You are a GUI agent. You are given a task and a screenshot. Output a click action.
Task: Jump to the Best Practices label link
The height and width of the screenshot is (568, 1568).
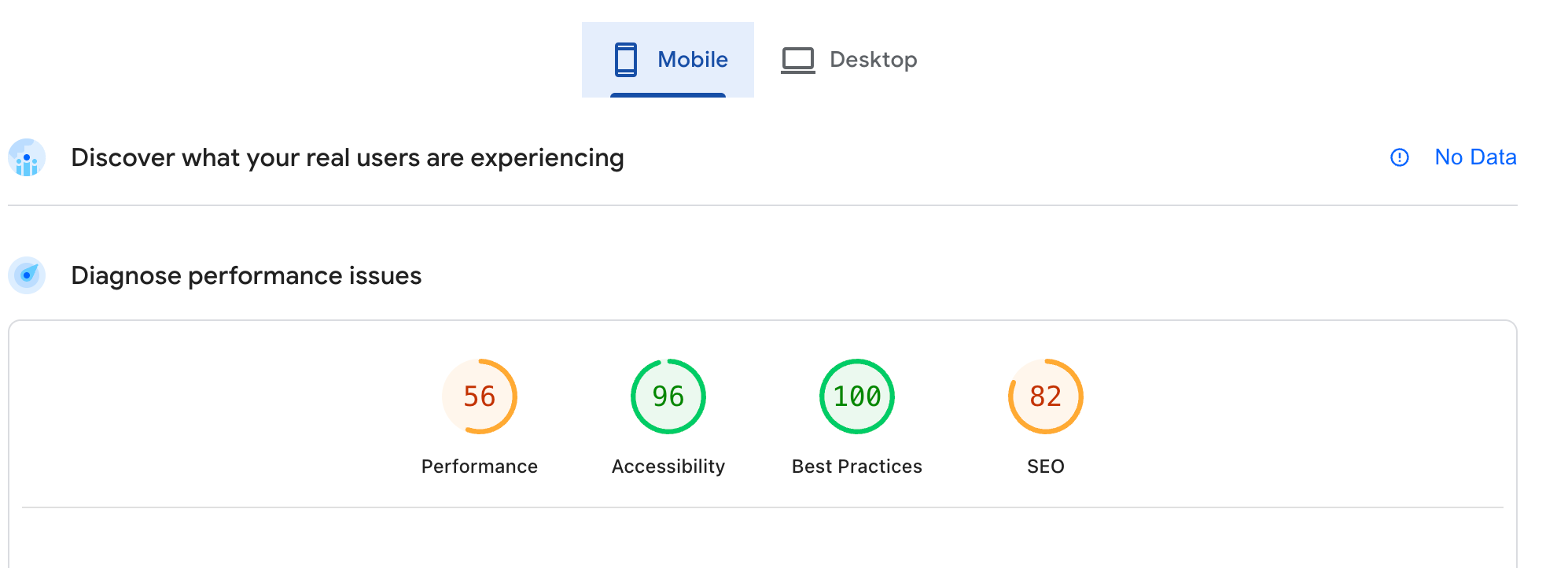click(857, 467)
